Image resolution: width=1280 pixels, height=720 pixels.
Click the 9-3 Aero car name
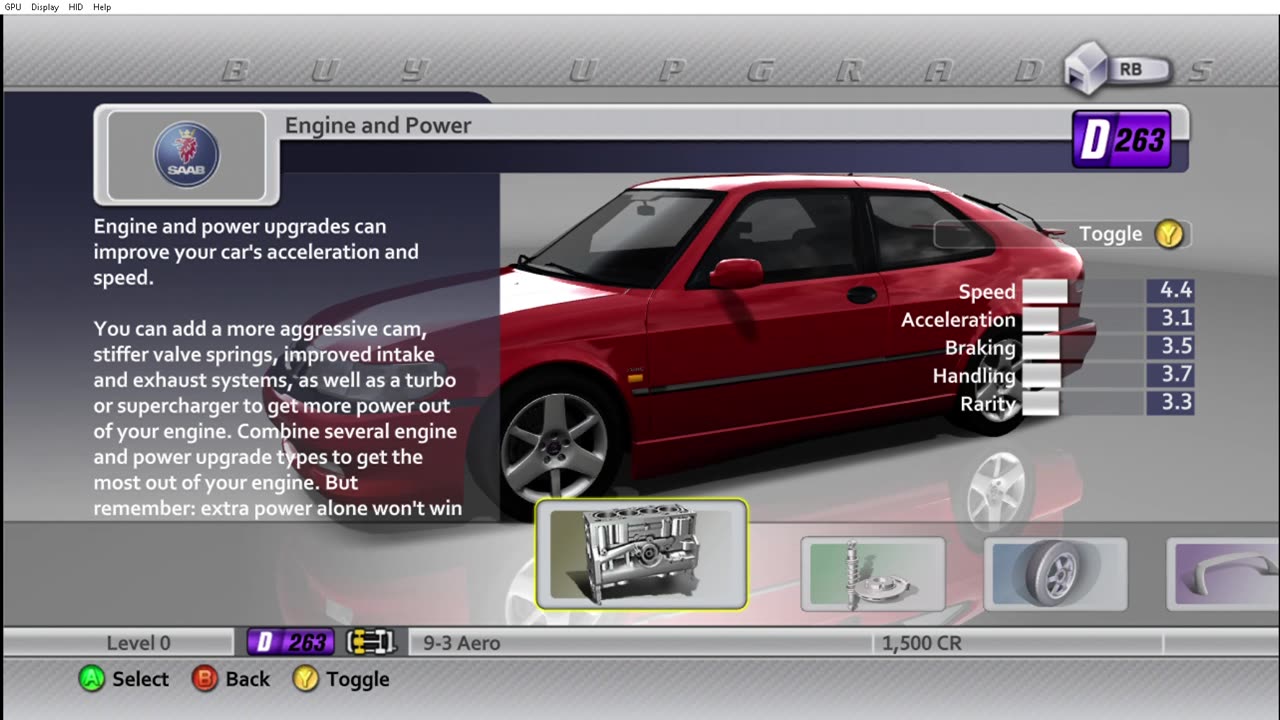[461, 643]
